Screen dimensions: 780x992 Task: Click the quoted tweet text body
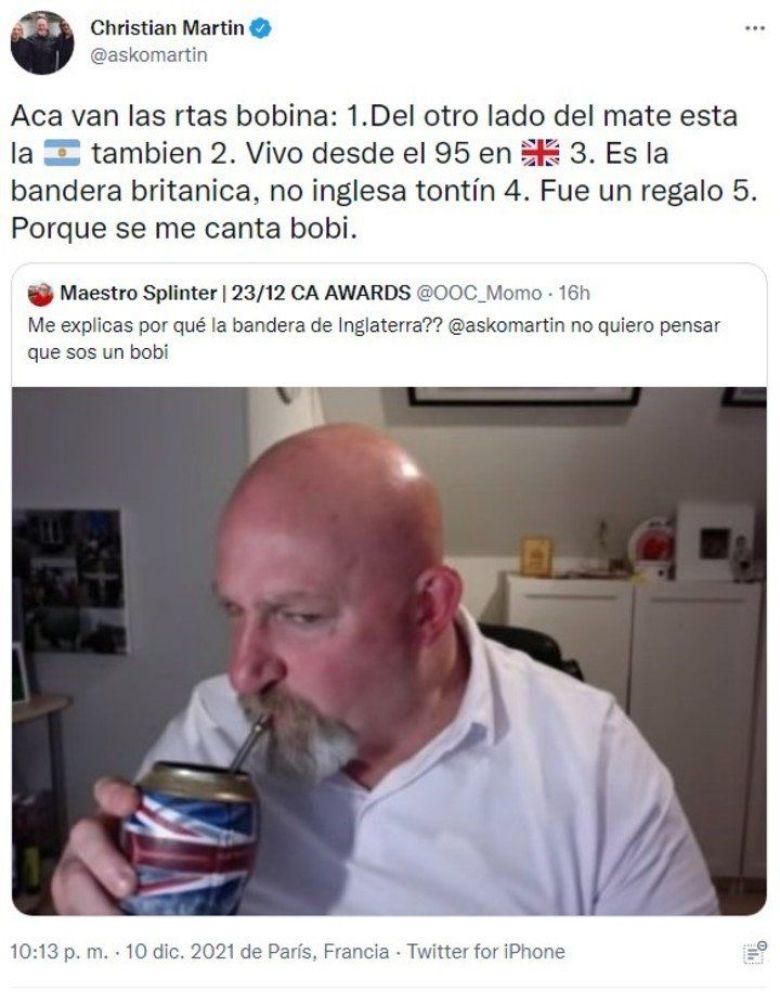tap(374, 338)
